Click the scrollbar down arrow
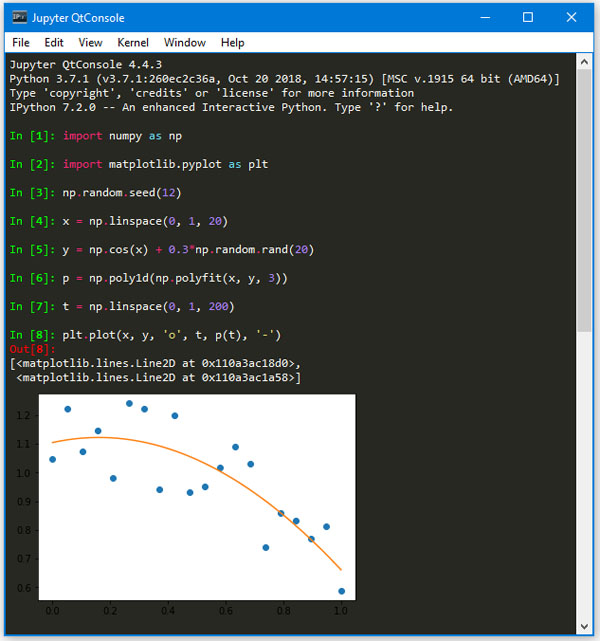The width and height of the screenshot is (600, 641). tap(584, 626)
